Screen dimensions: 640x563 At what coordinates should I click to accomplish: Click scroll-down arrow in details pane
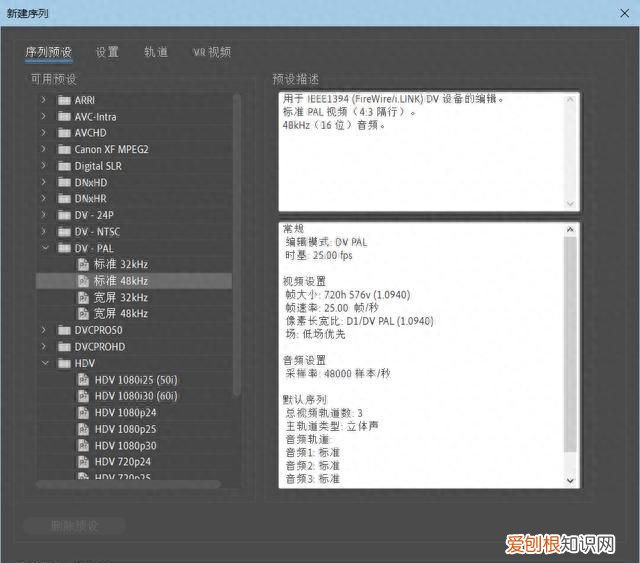pyautogui.click(x=570, y=481)
